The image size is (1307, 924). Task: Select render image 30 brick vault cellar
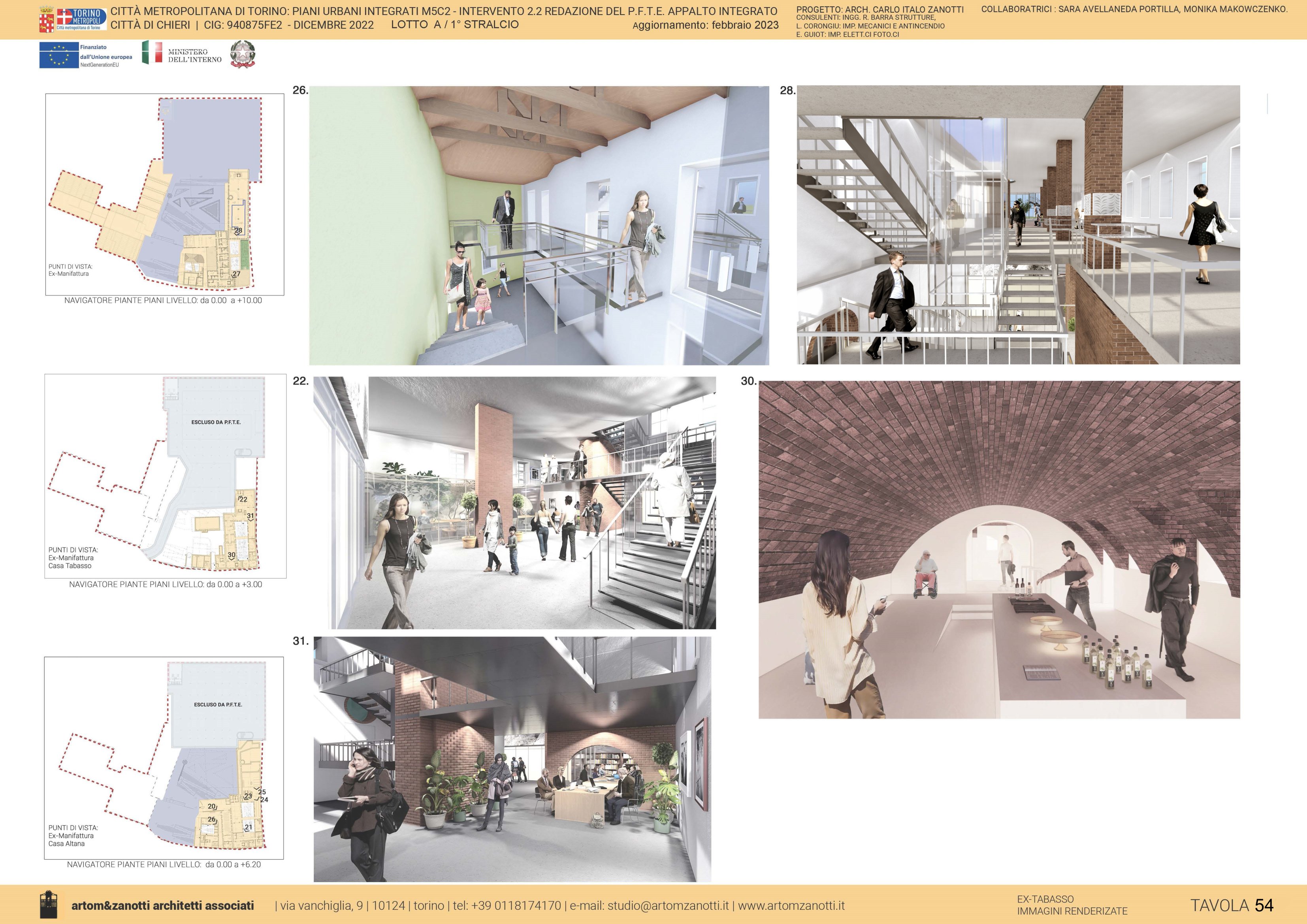(x=999, y=550)
